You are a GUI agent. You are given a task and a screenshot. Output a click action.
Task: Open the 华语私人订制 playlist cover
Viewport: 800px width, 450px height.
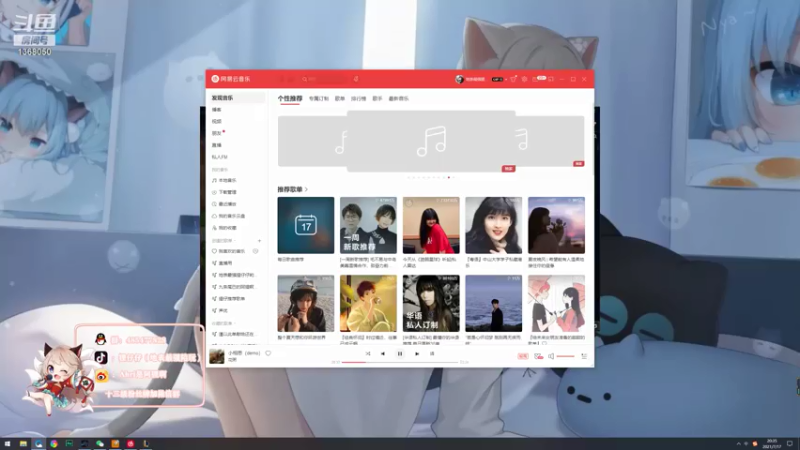pyautogui.click(x=431, y=303)
